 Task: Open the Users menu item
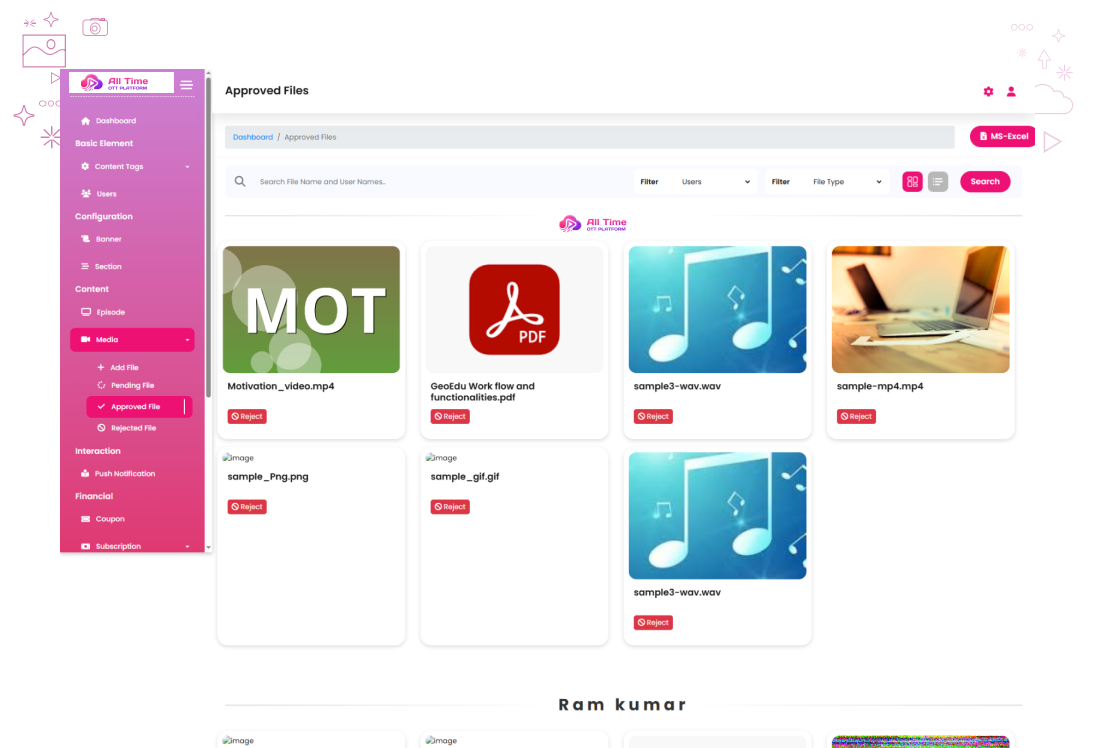click(x=106, y=194)
